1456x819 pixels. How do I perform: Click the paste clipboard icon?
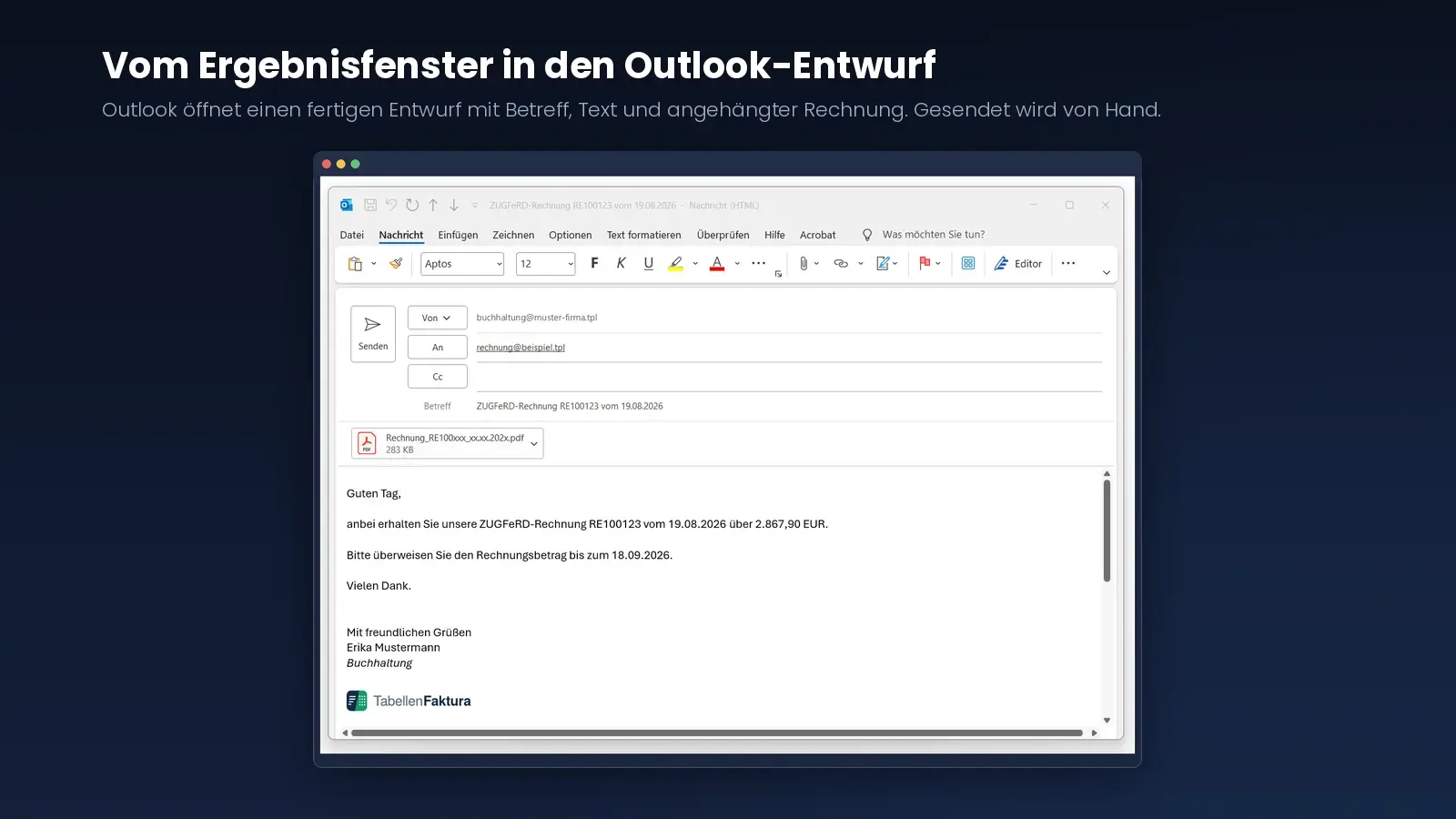pyautogui.click(x=355, y=264)
